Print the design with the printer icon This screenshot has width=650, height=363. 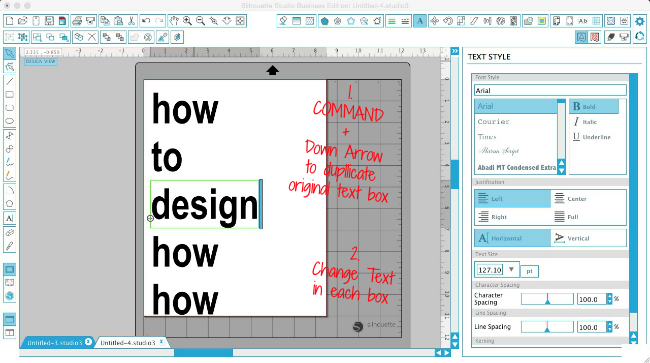77,21
